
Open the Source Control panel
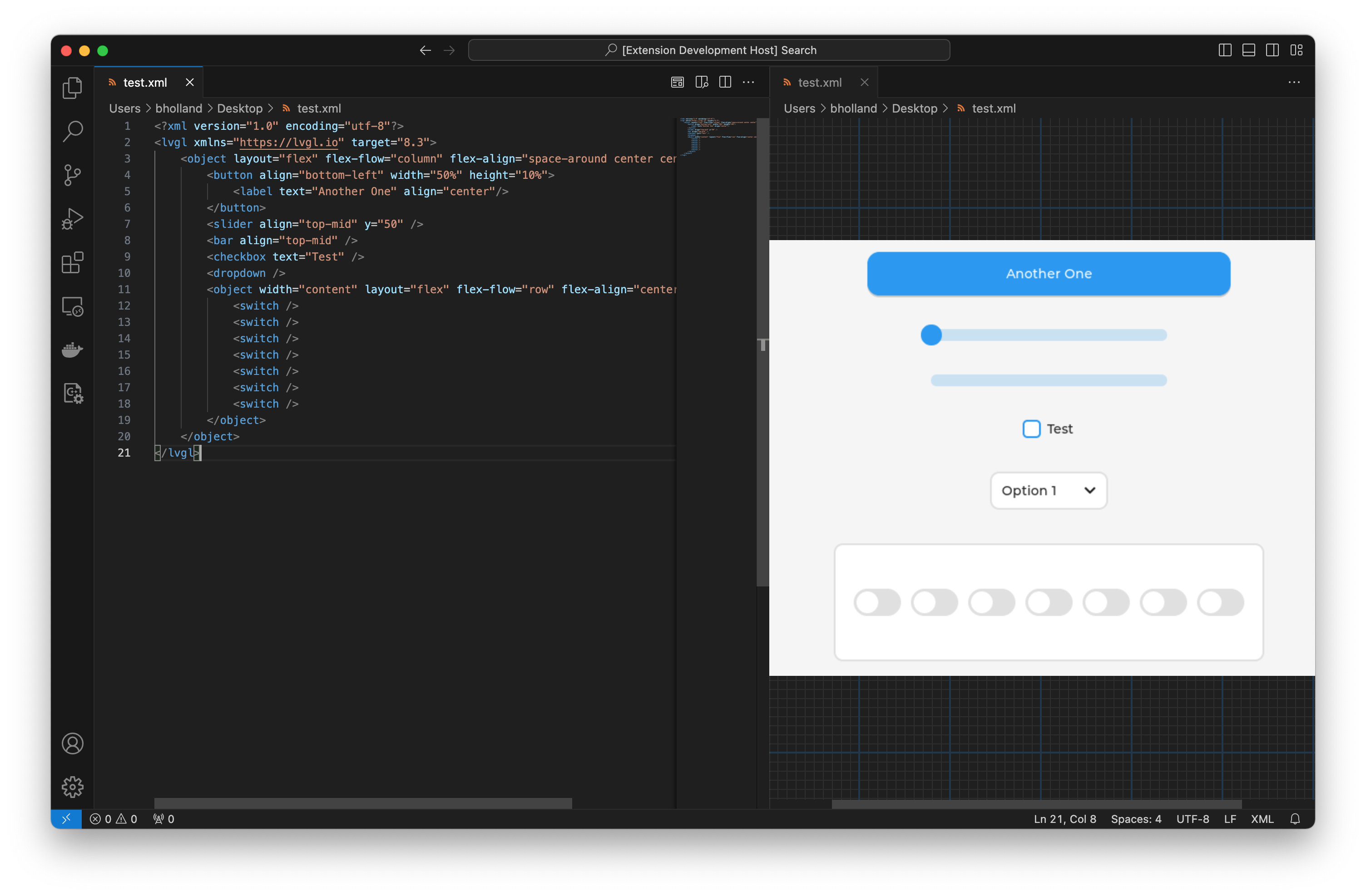[x=72, y=175]
